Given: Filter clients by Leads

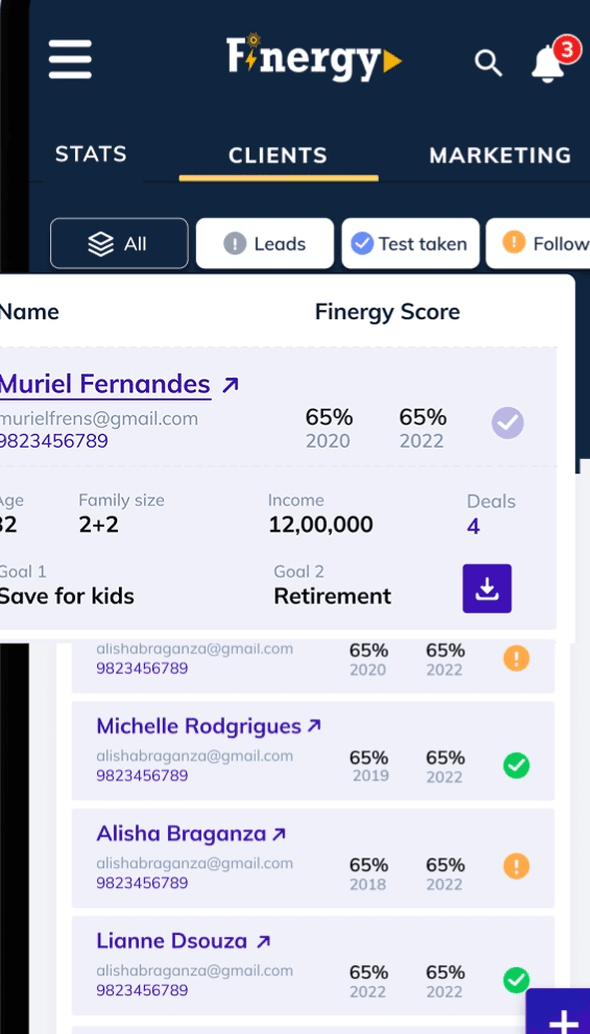Looking at the screenshot, I should (x=264, y=243).
